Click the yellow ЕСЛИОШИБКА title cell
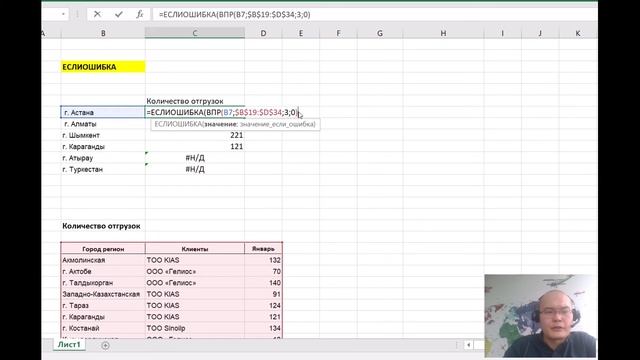This screenshot has width=640, height=360. [x=103, y=67]
